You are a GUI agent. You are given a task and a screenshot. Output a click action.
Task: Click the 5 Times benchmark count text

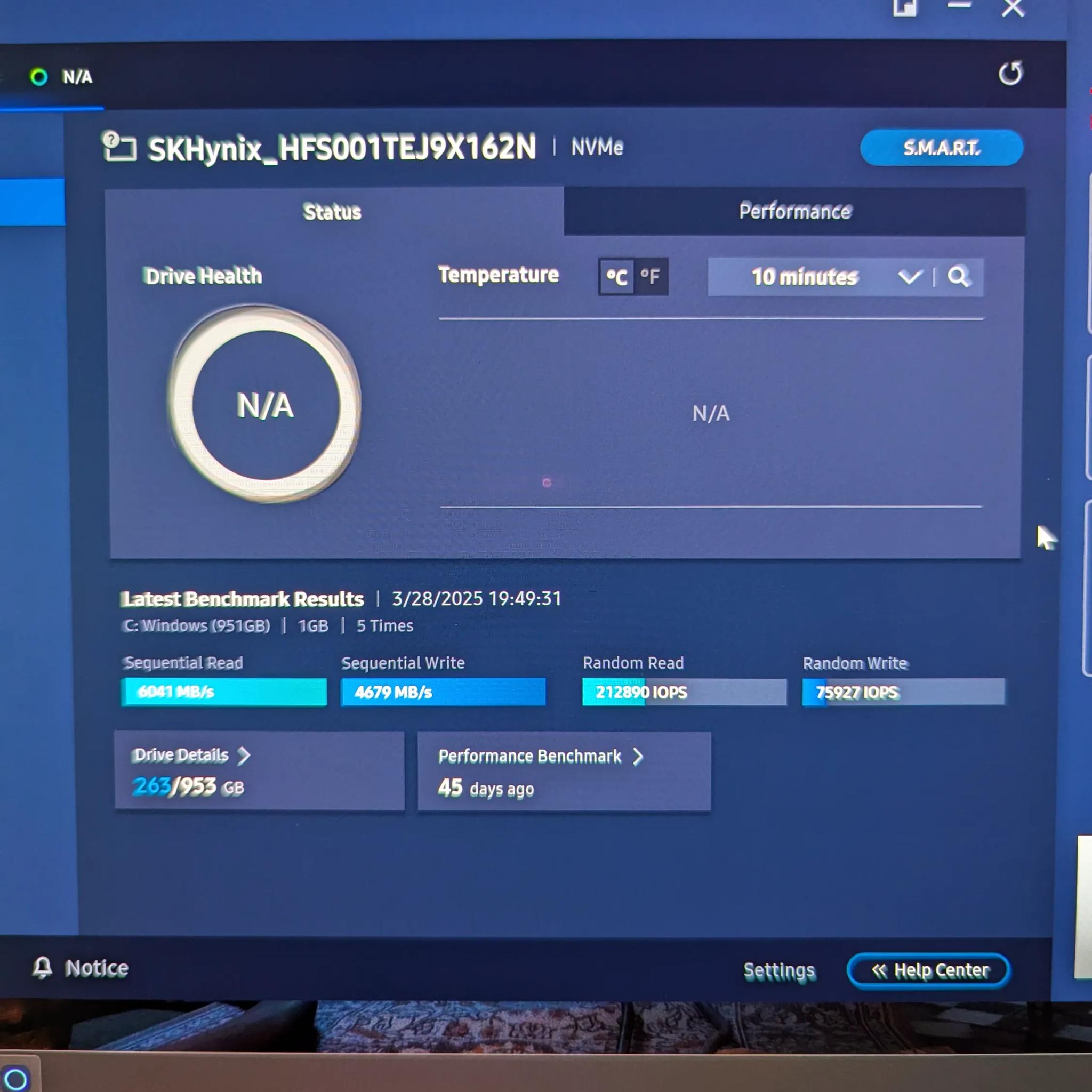[385, 625]
